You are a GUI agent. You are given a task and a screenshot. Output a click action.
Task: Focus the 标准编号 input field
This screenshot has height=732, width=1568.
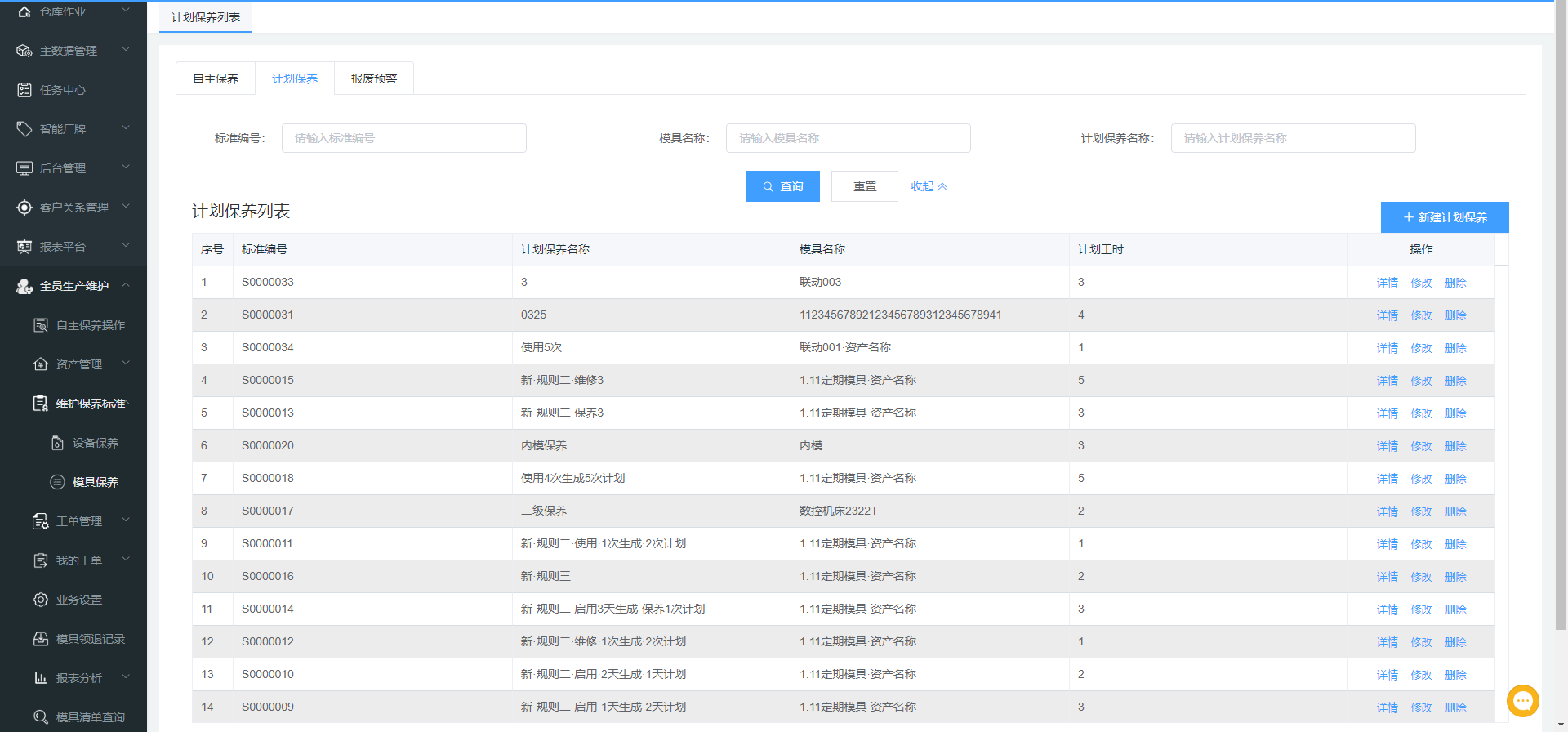[x=403, y=138]
